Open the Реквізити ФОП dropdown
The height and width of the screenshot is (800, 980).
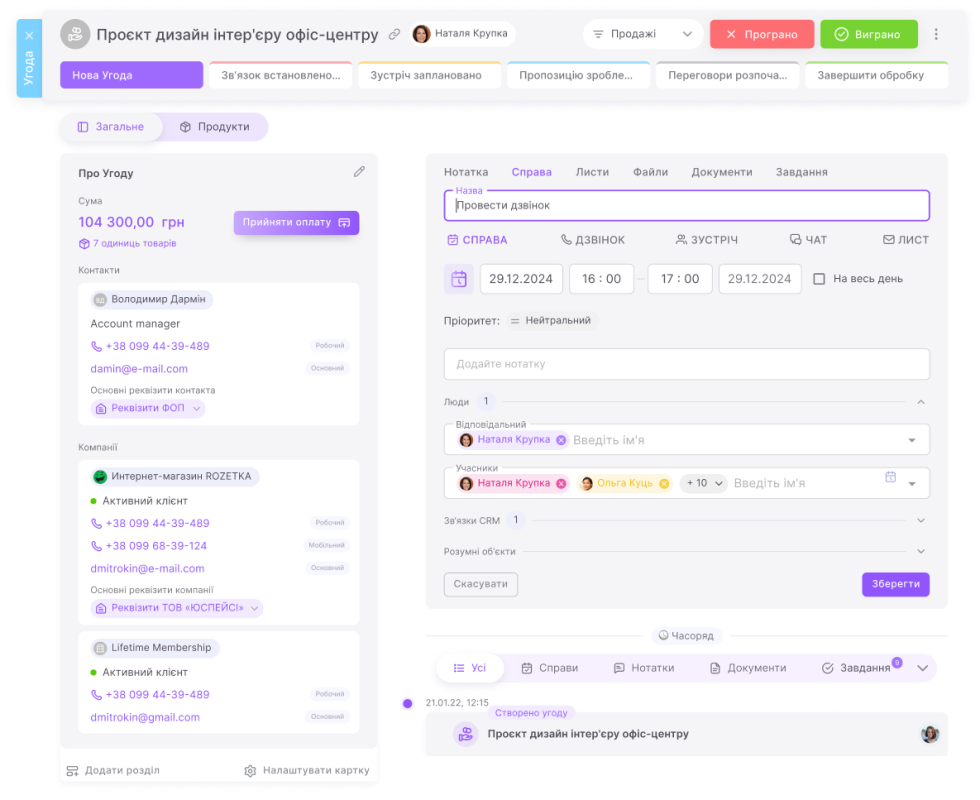148,408
